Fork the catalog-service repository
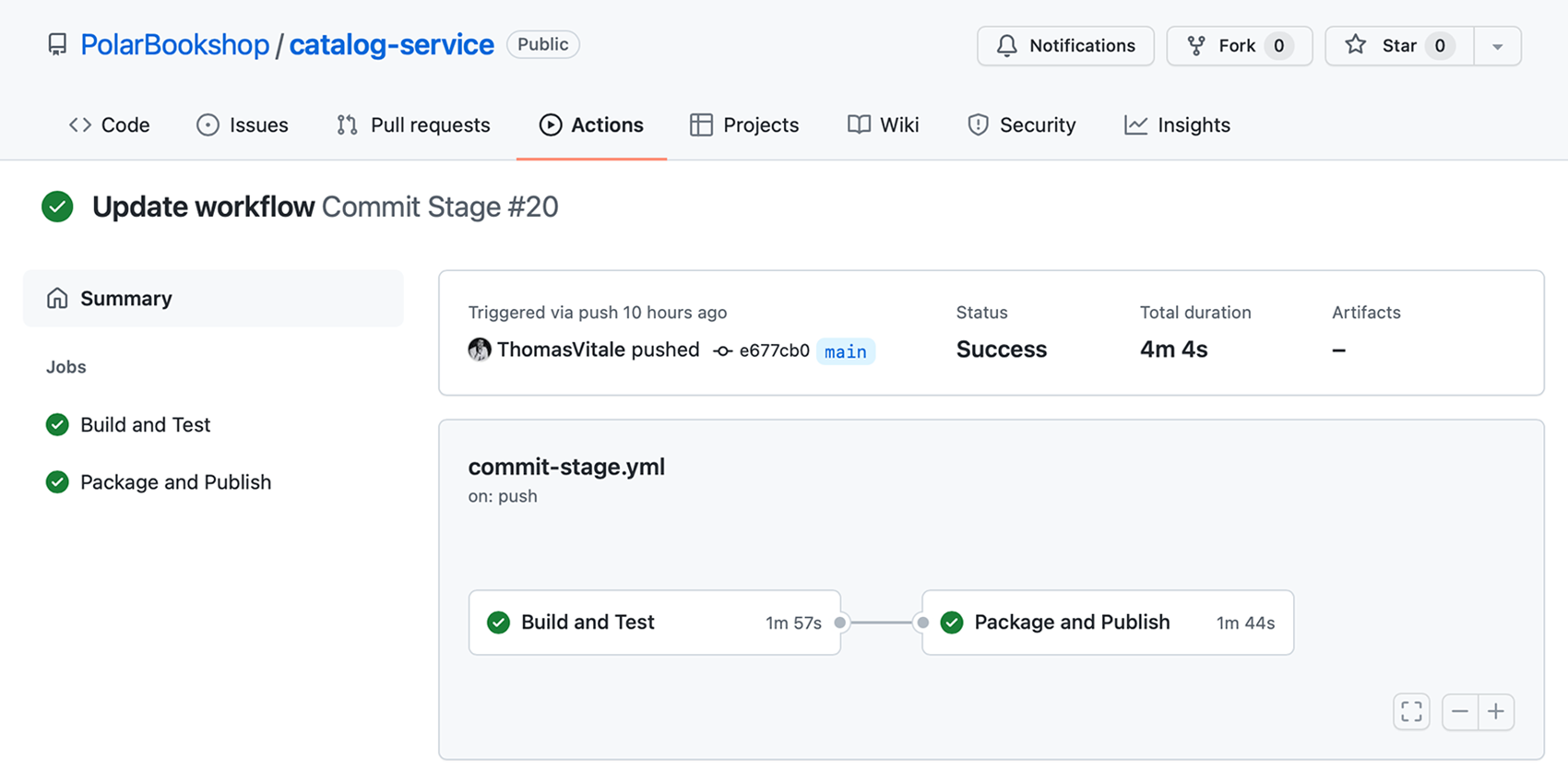 coord(1239,45)
